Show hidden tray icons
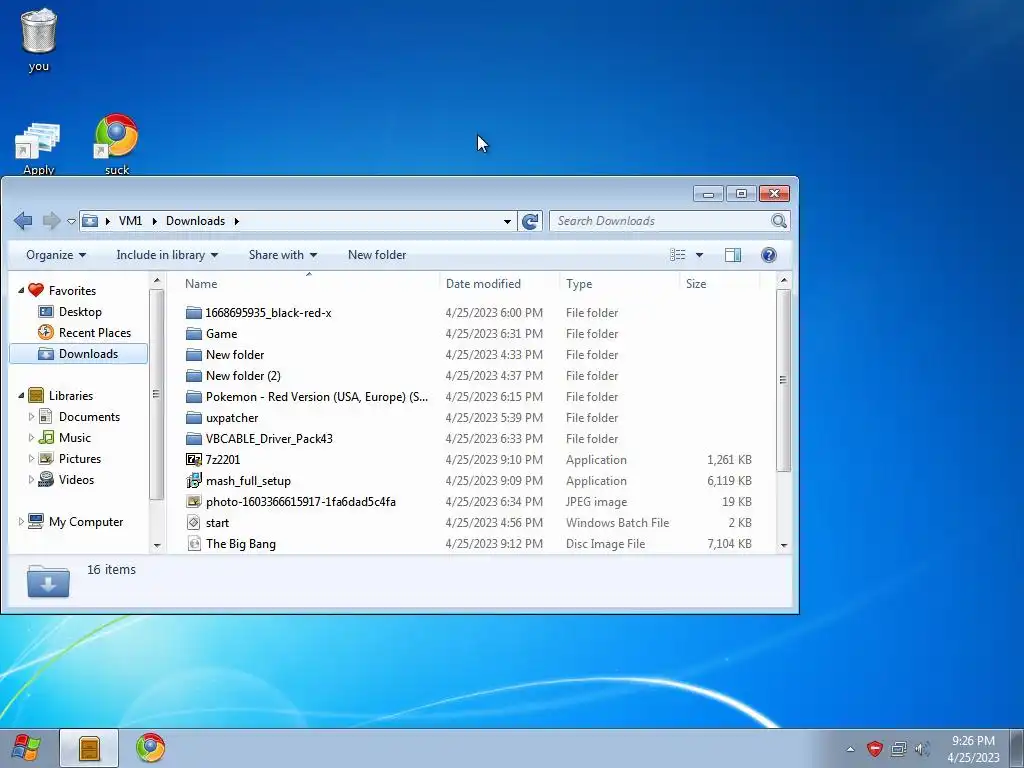This screenshot has height=768, width=1024. click(x=850, y=749)
